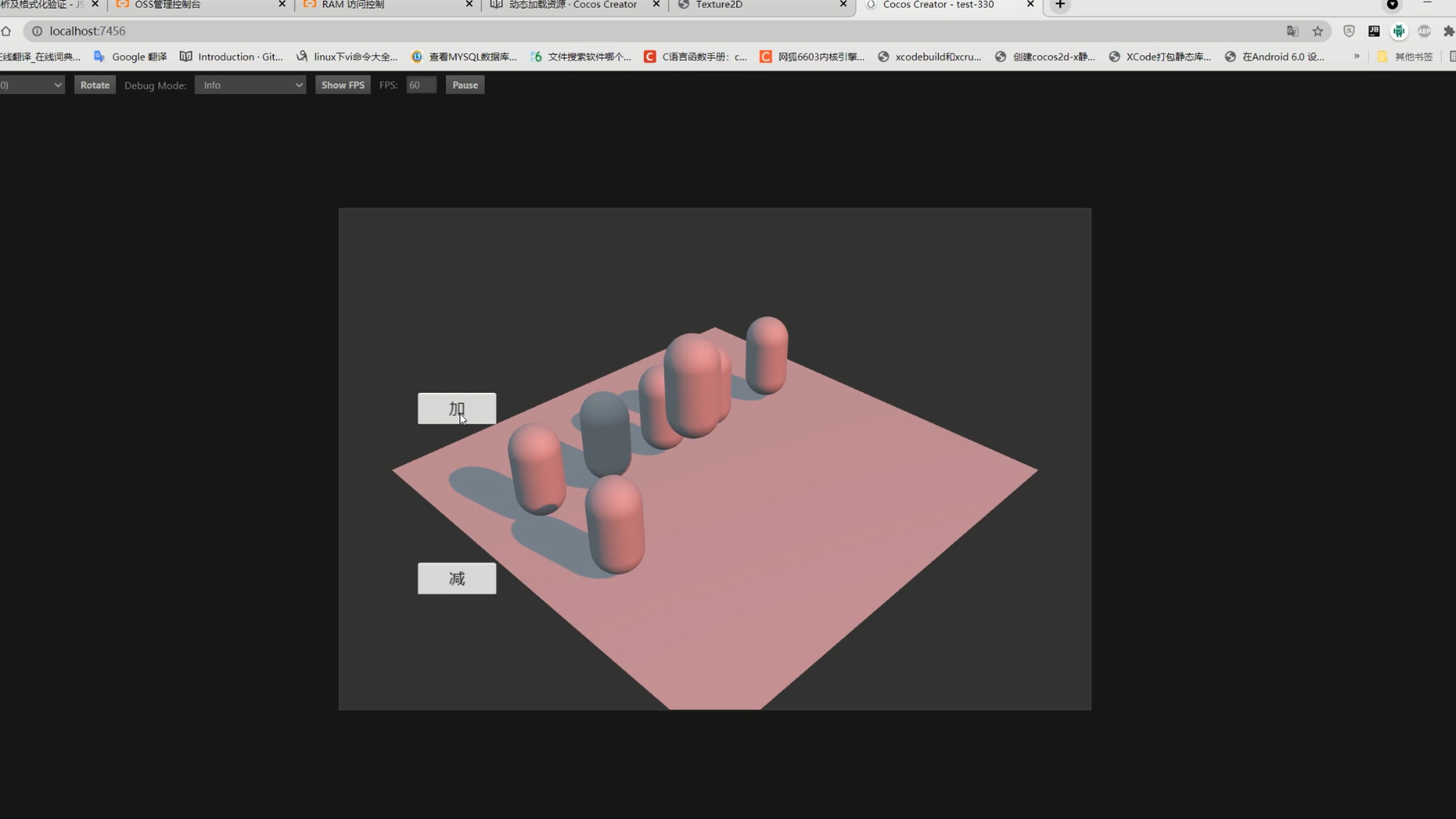
Task: Open the Debug Mode Info dropdown
Action: 250,85
